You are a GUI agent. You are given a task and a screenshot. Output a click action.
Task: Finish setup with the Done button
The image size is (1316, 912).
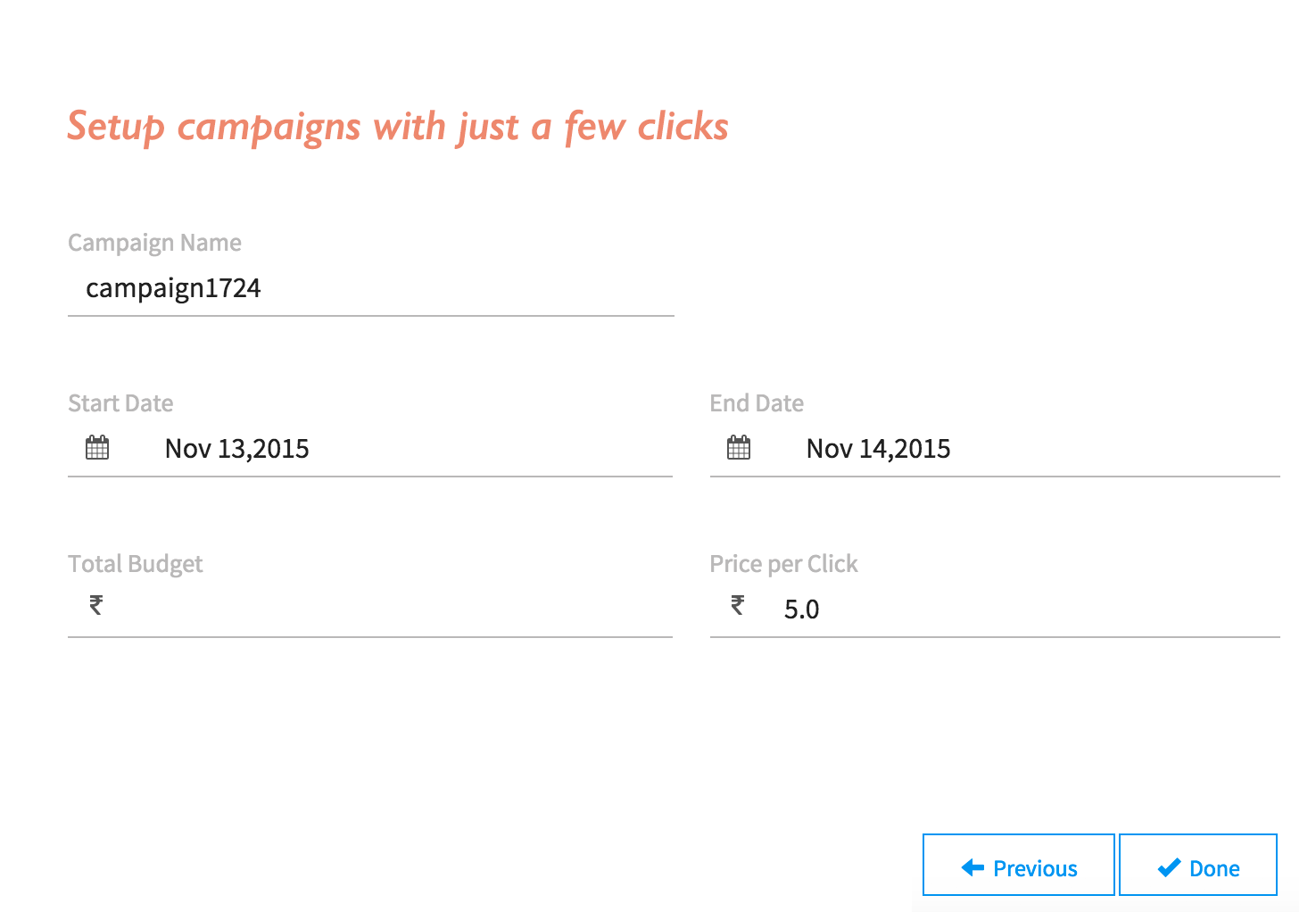(x=1198, y=865)
